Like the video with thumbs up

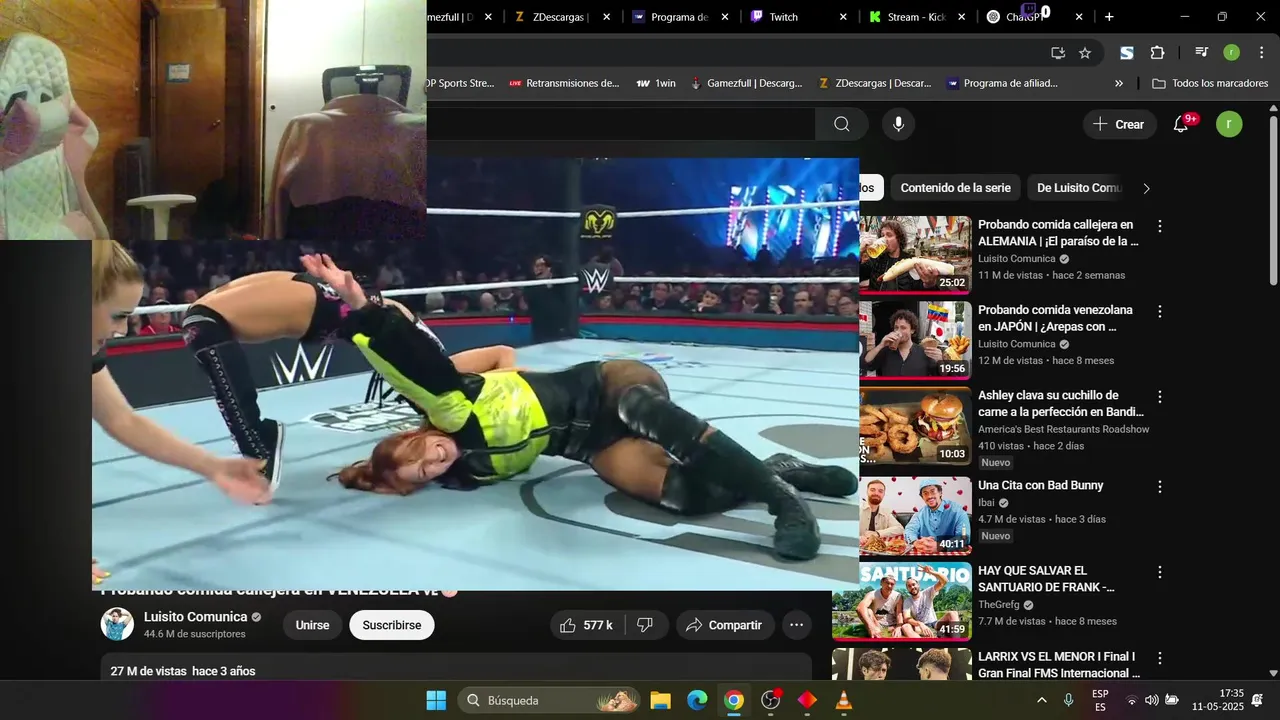[587, 625]
